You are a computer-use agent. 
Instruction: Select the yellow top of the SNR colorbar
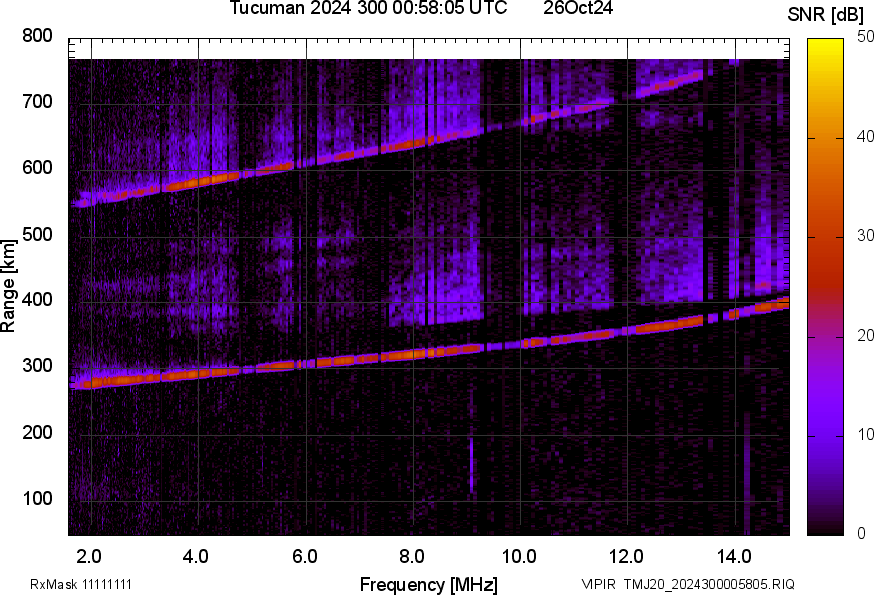coord(825,45)
